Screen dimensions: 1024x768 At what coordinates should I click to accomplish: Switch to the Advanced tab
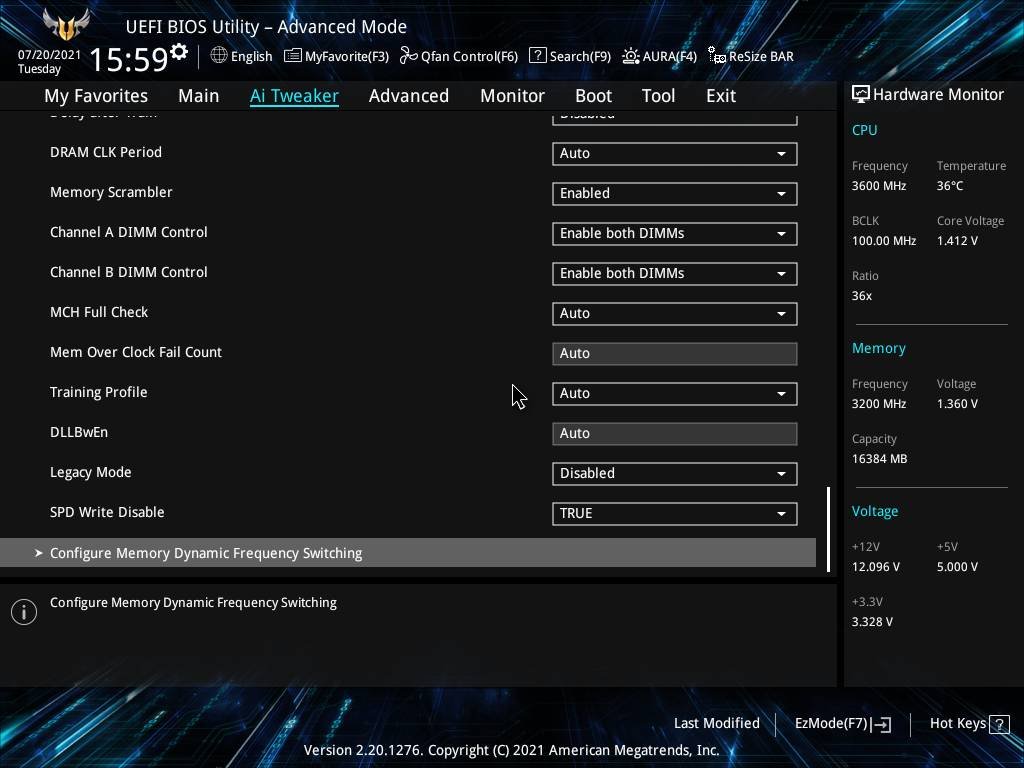point(408,96)
